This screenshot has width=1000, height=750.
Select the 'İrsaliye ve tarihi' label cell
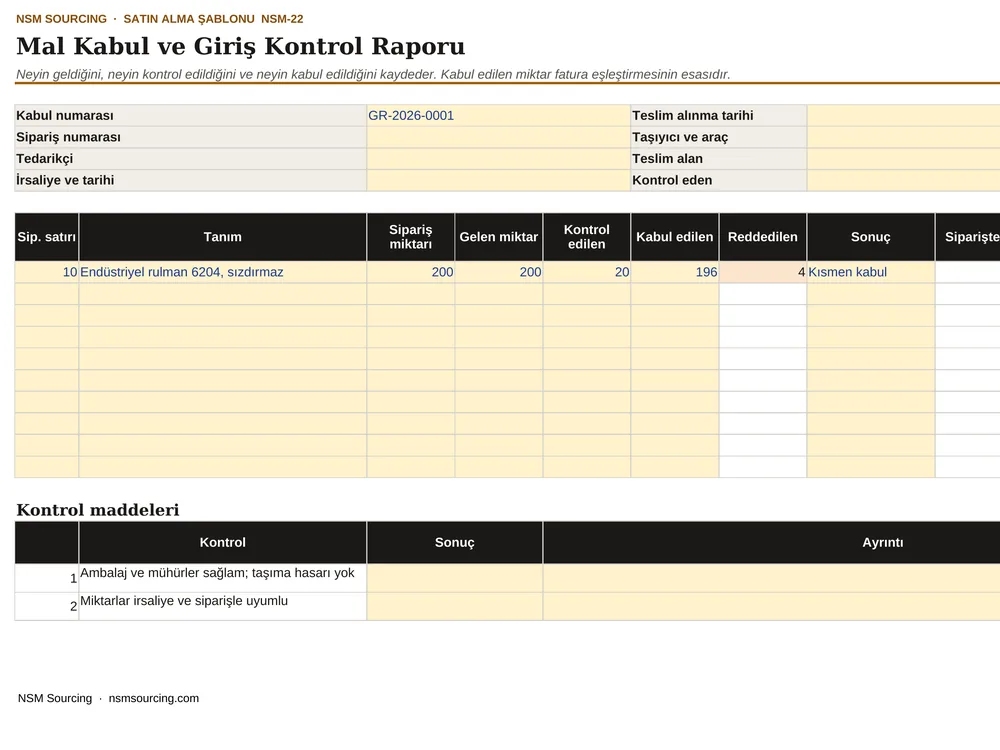point(191,180)
